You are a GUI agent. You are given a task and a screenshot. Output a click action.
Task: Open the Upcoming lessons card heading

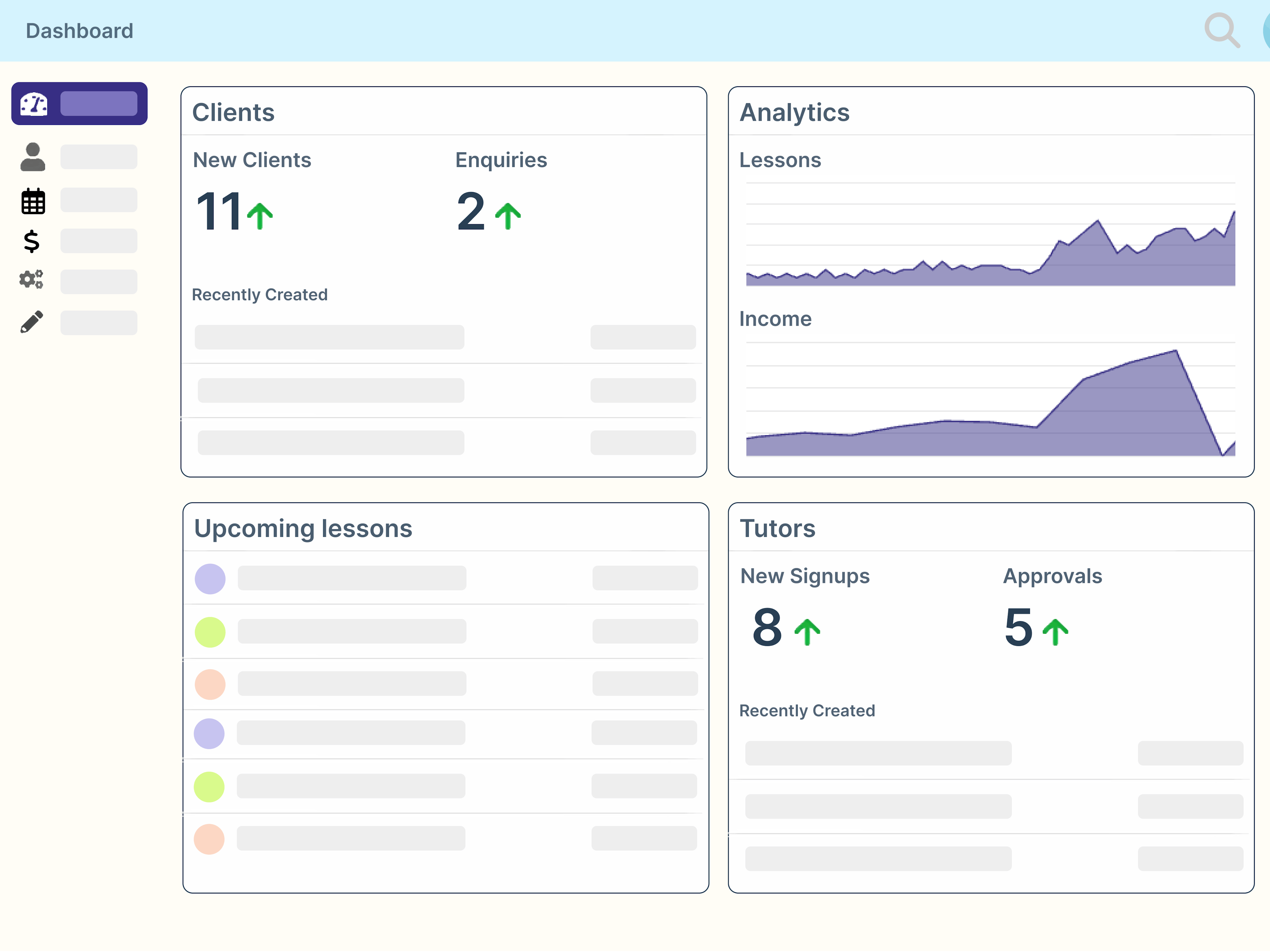point(303,529)
